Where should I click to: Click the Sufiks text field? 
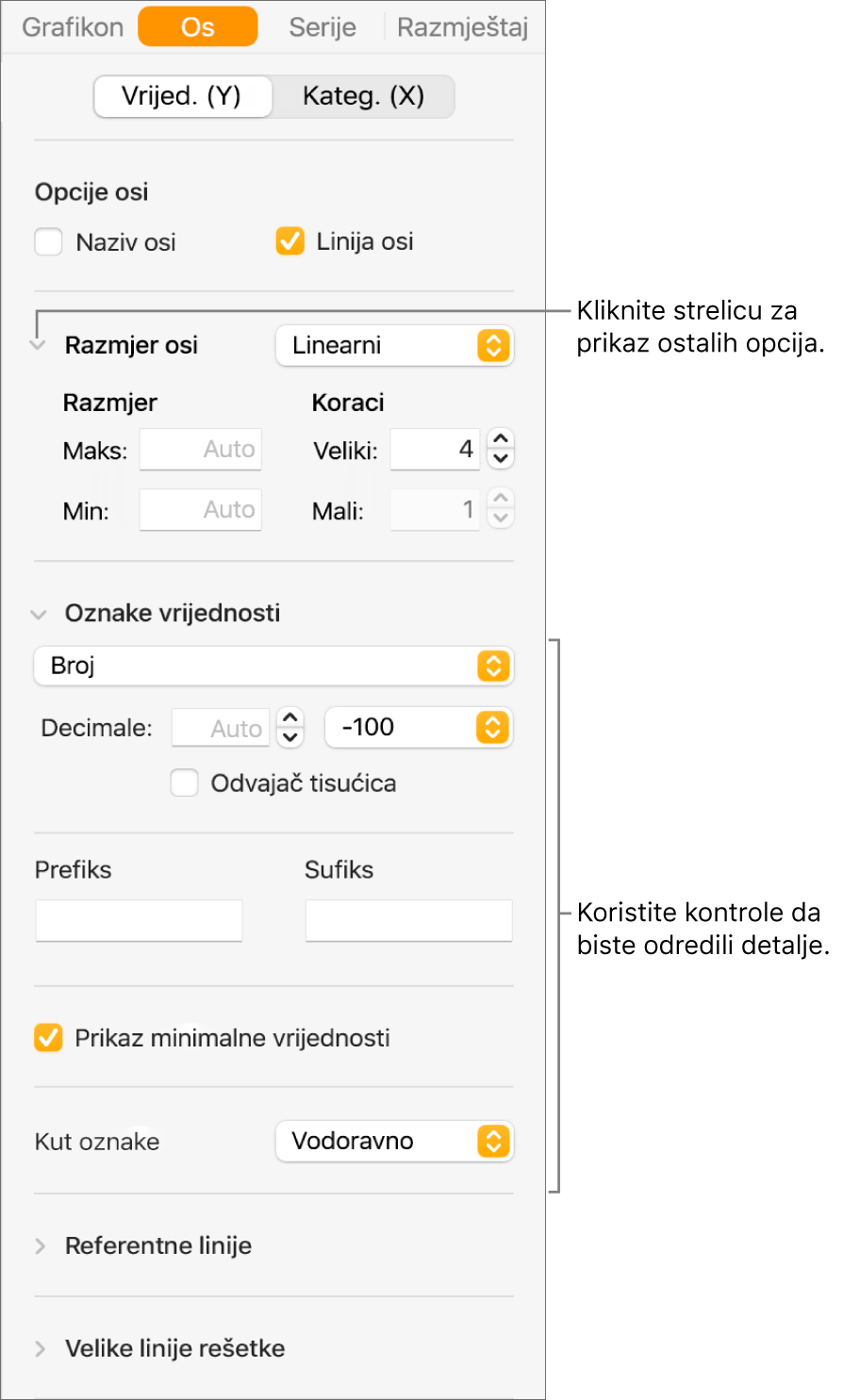408,920
